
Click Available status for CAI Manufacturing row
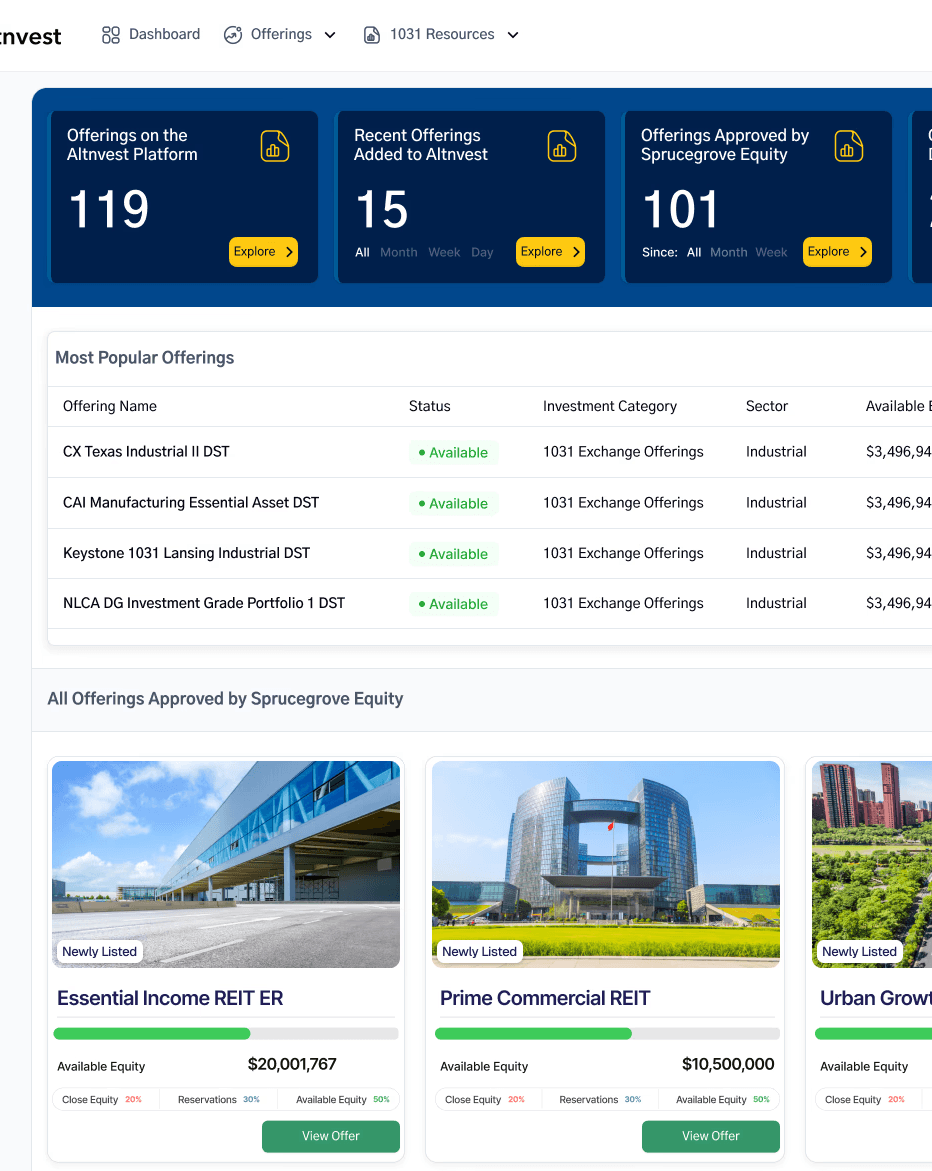(453, 503)
